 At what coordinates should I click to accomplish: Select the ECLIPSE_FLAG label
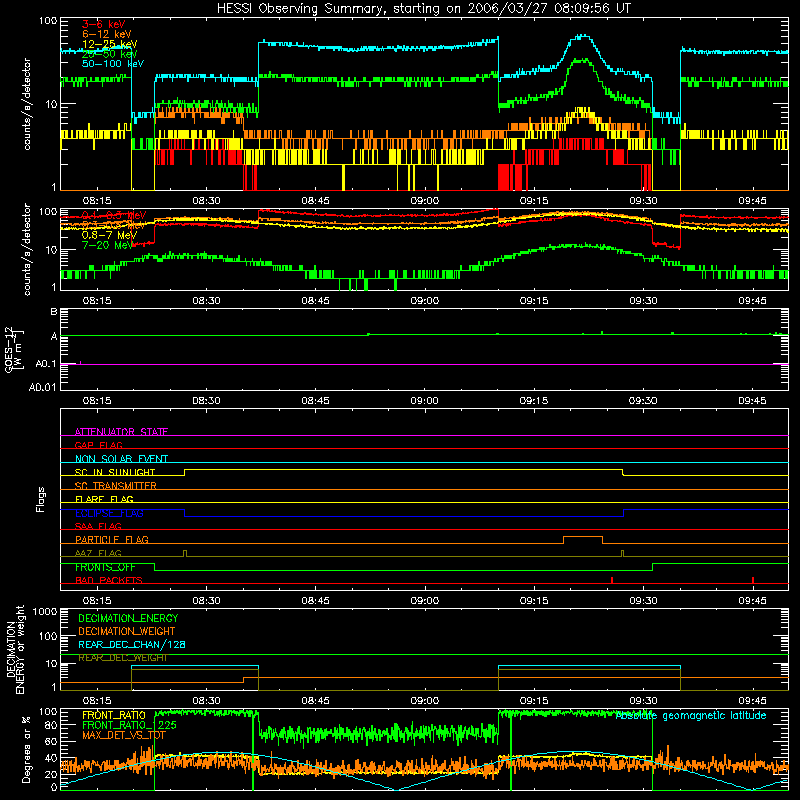click(109, 513)
